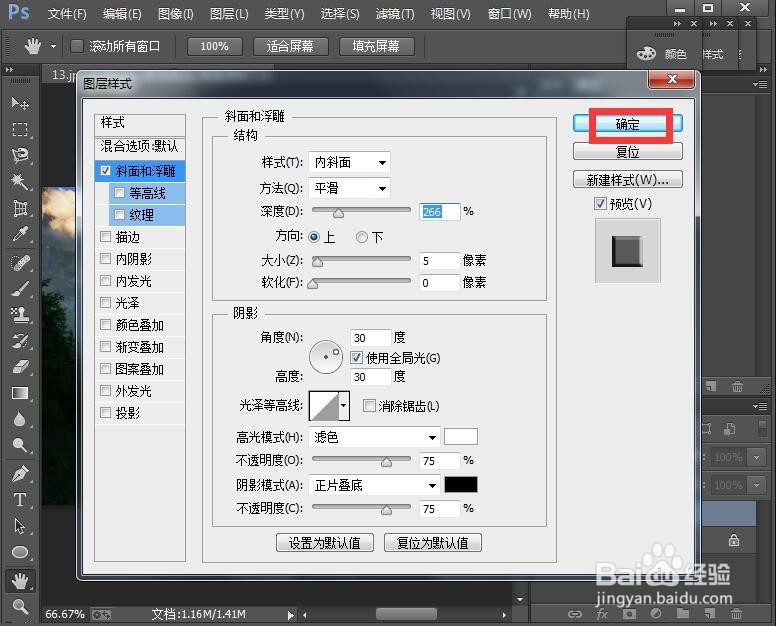
Task: Open the 窗口 Window menu
Action: coord(509,13)
